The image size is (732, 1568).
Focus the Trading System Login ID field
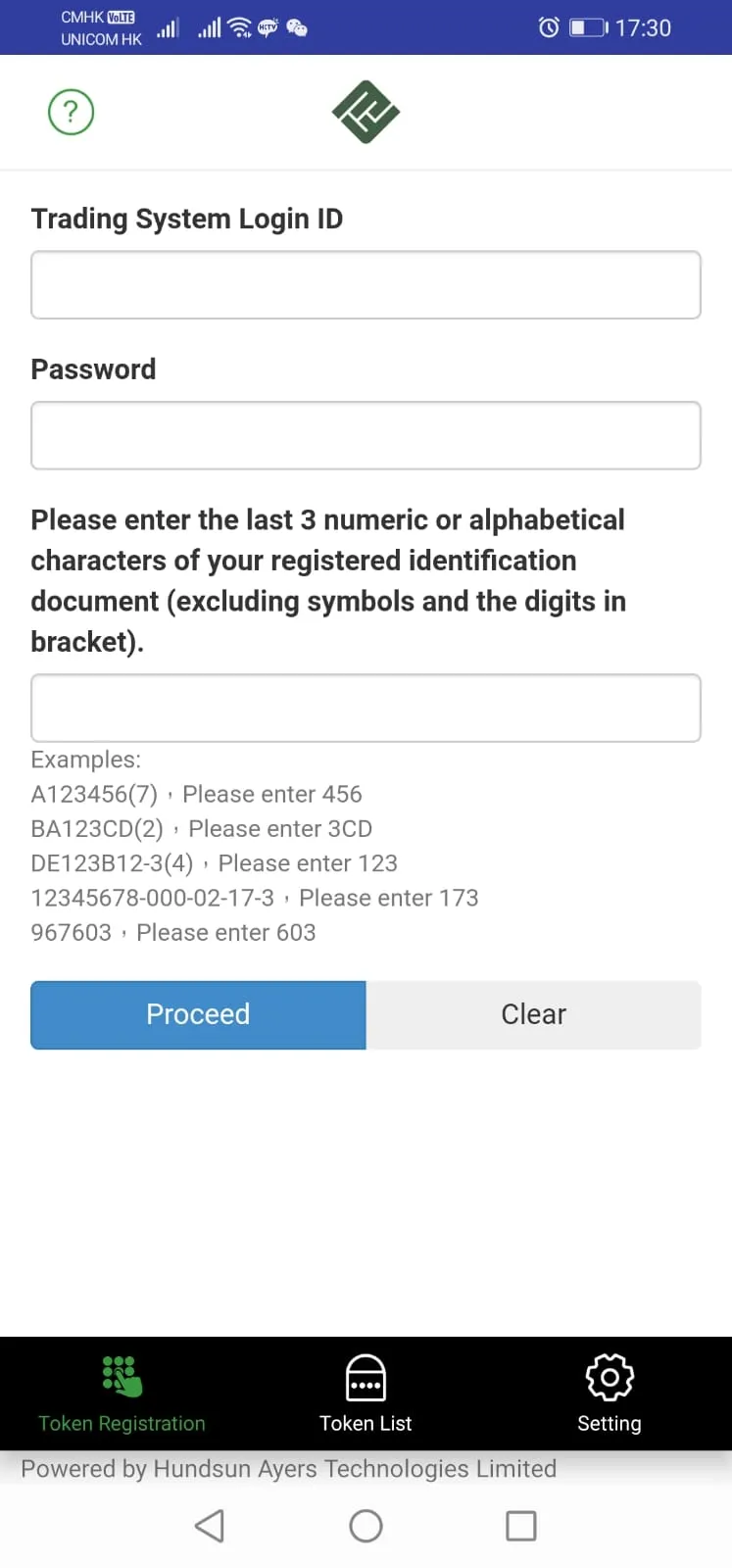pyautogui.click(x=366, y=285)
